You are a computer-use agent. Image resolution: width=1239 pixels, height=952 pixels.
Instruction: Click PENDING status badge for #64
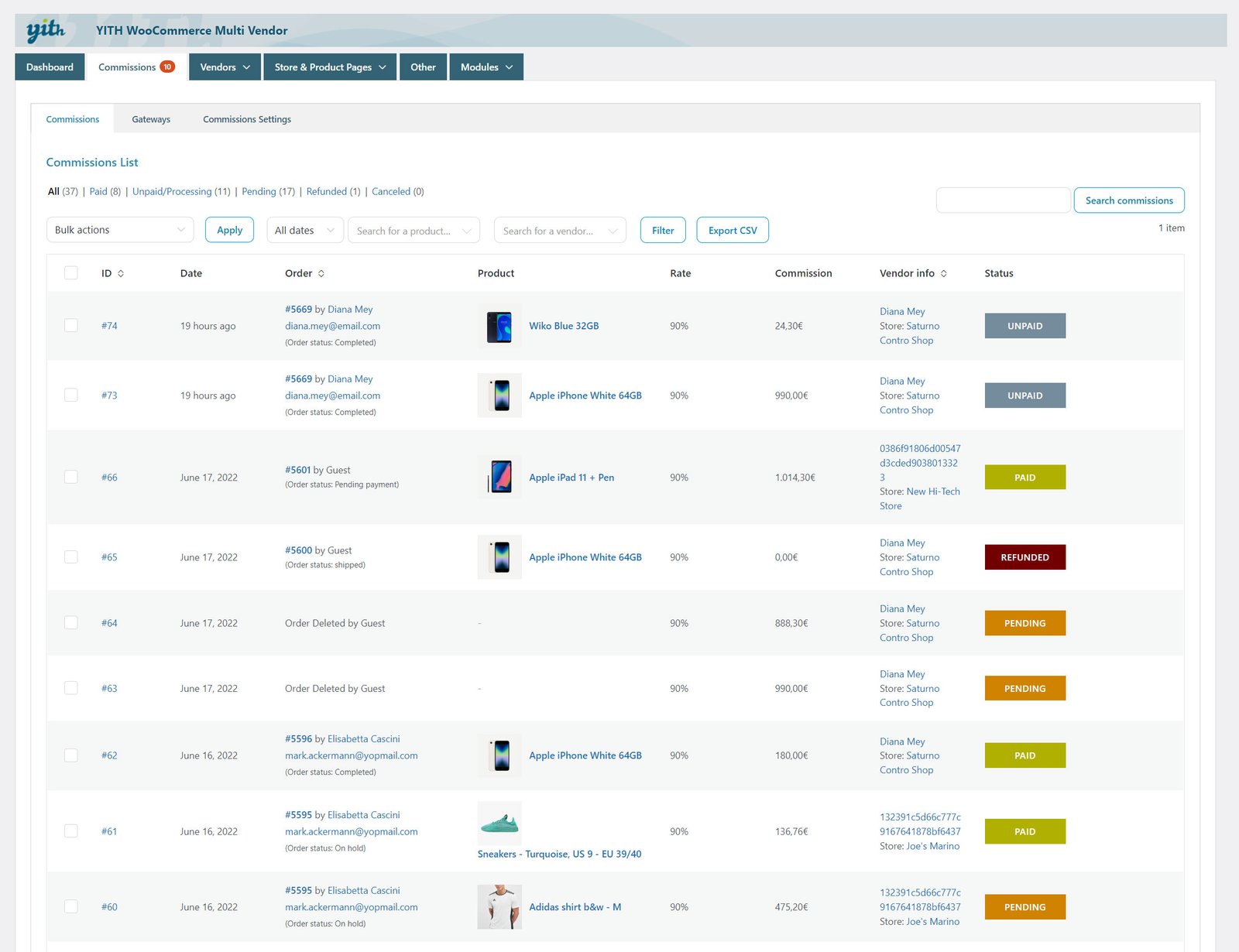coord(1025,623)
